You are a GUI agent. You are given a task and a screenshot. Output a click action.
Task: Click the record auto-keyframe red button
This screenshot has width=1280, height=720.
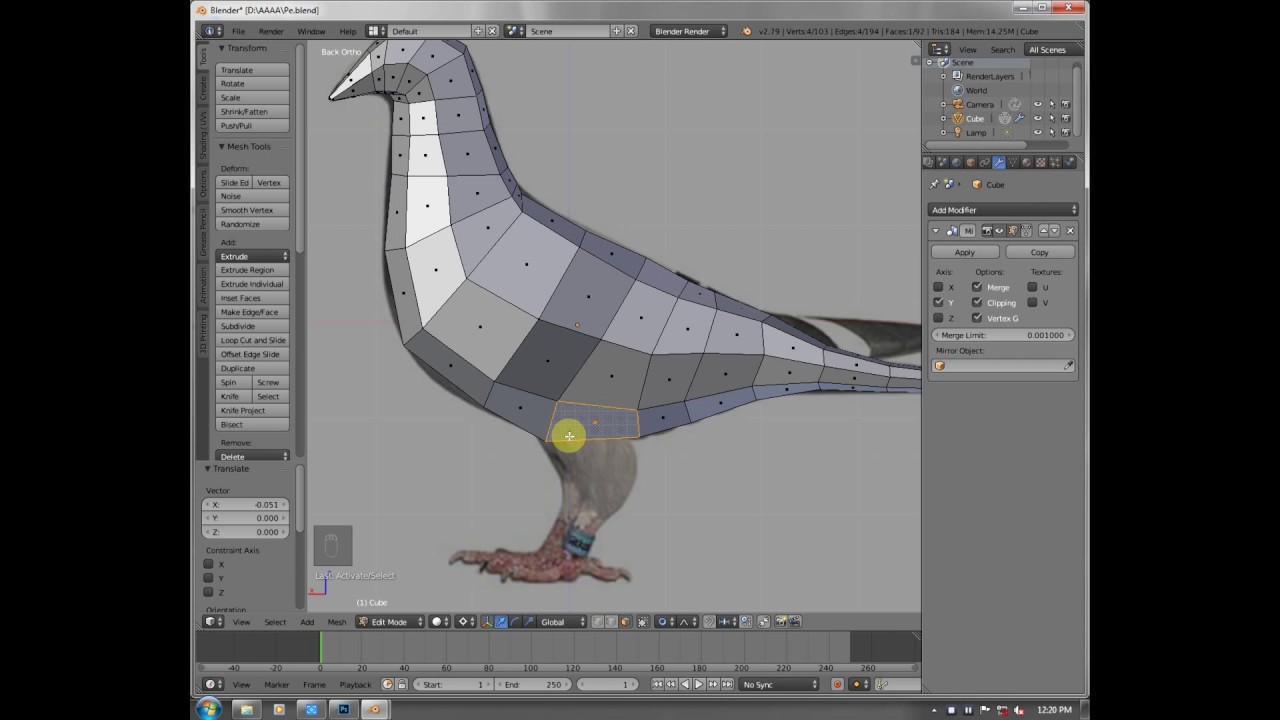(838, 684)
